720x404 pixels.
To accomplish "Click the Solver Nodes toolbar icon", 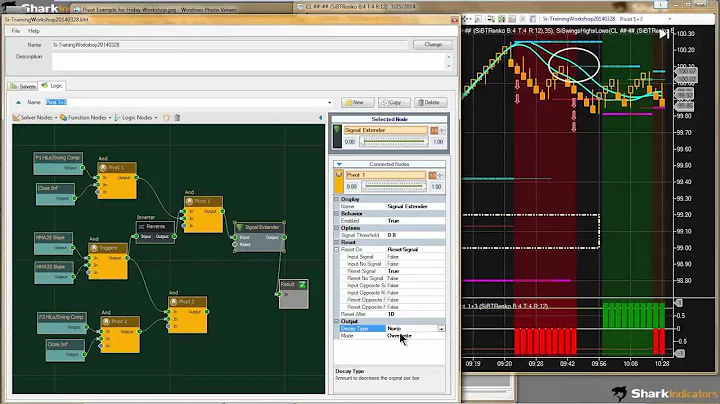I will [x=17, y=118].
